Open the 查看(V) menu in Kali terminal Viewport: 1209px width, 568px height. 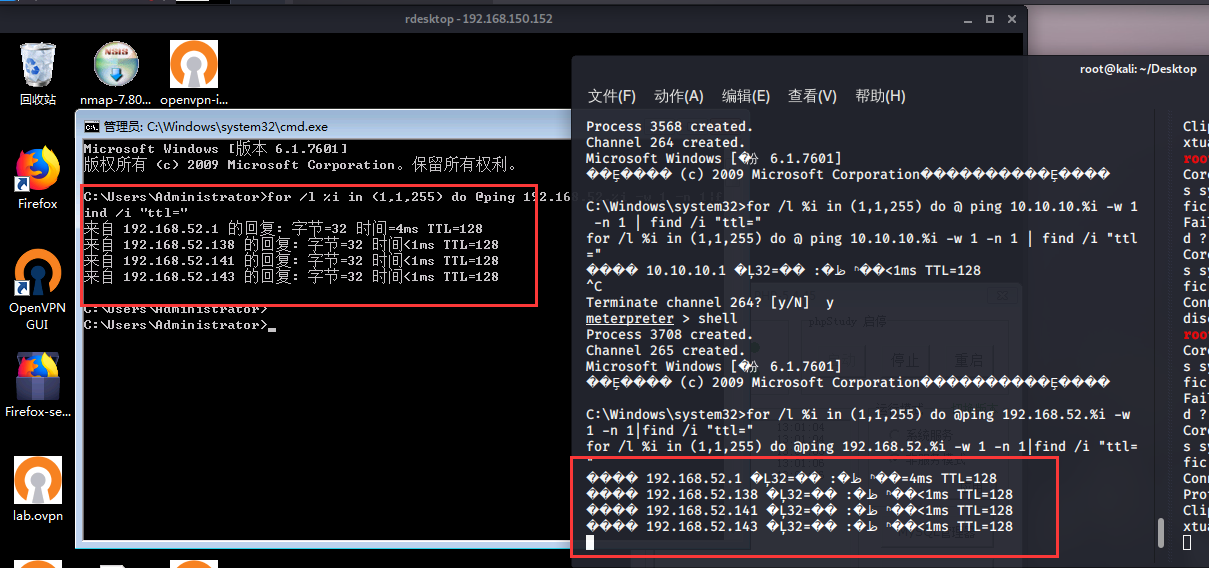tap(812, 96)
